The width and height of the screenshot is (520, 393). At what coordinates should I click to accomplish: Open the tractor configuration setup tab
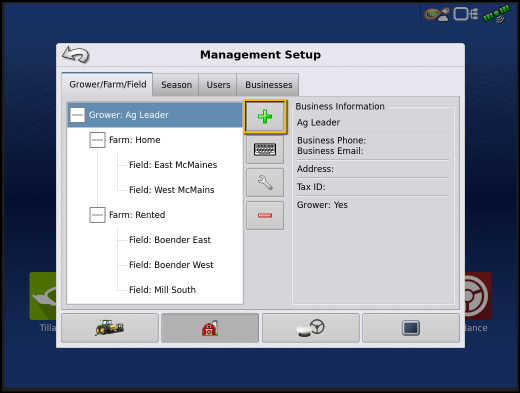(110, 328)
